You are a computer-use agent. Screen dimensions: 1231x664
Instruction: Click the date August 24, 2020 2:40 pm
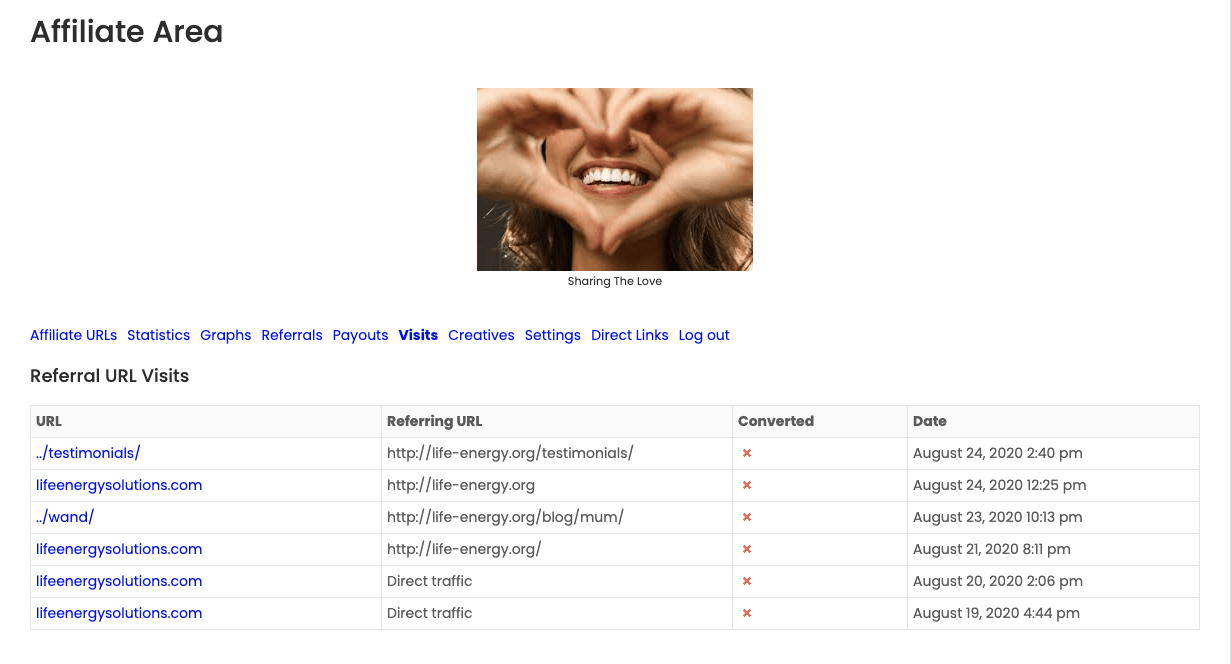pyautogui.click(x=998, y=453)
